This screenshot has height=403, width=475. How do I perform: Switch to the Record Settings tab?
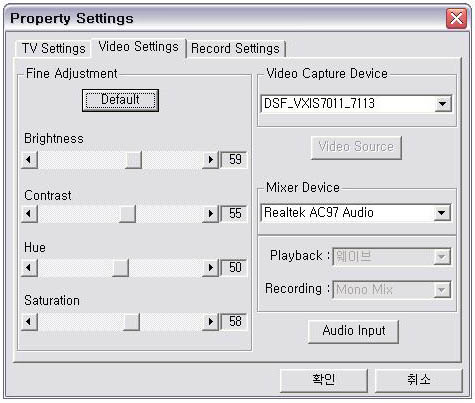(x=235, y=49)
